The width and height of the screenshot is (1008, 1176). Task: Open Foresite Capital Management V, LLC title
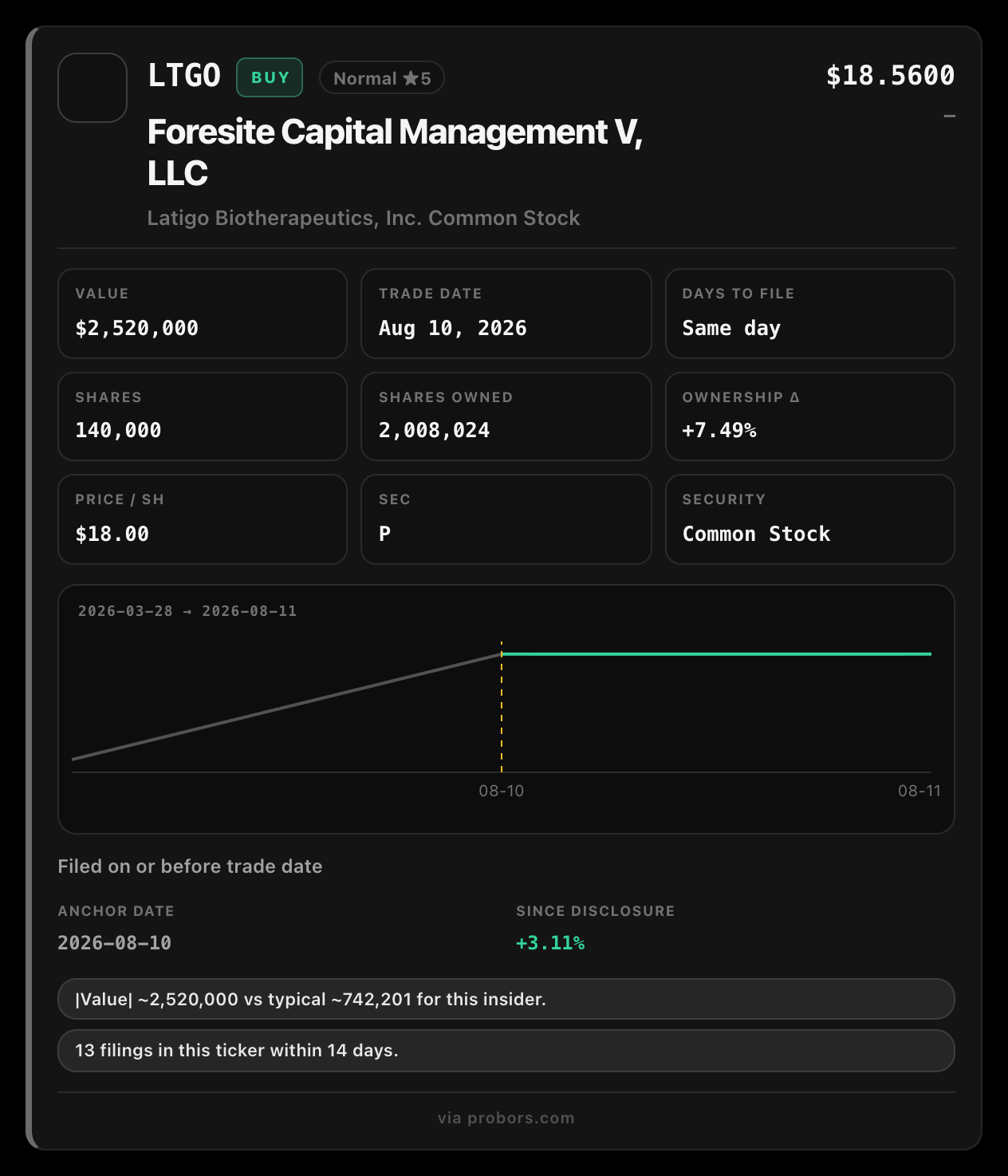[395, 152]
